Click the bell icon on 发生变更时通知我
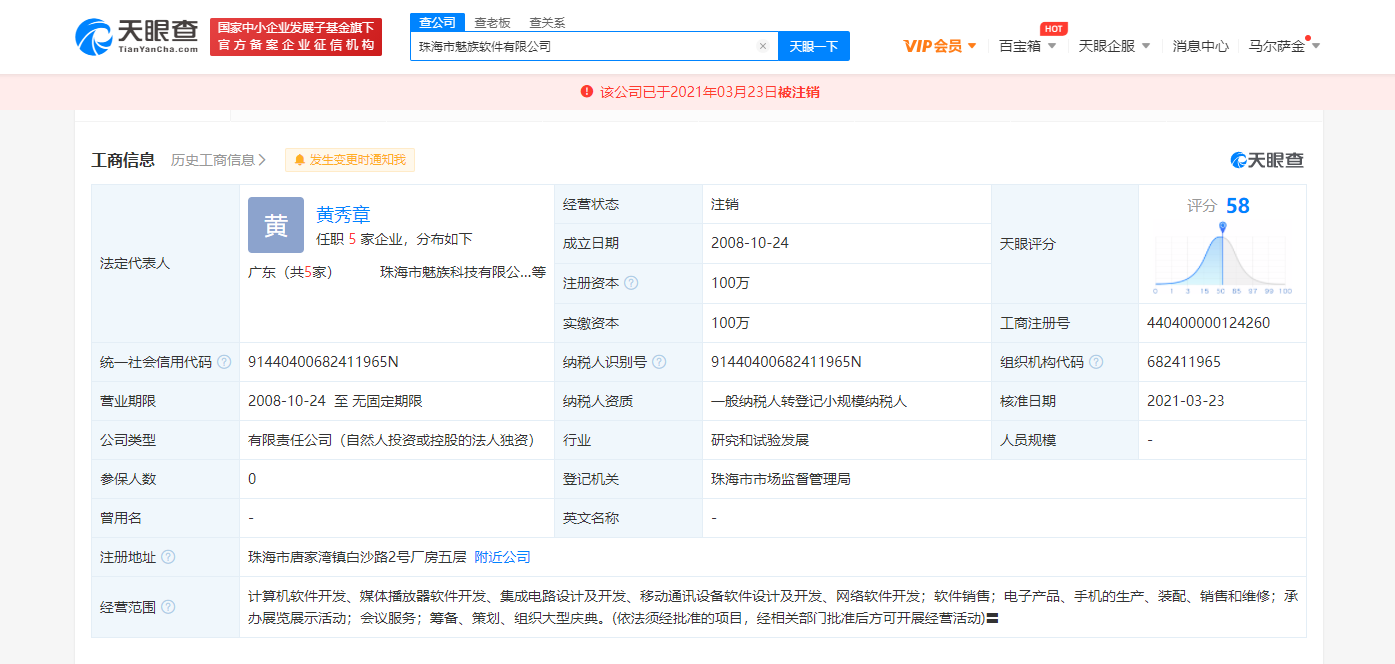The height and width of the screenshot is (664, 1395). [298, 159]
